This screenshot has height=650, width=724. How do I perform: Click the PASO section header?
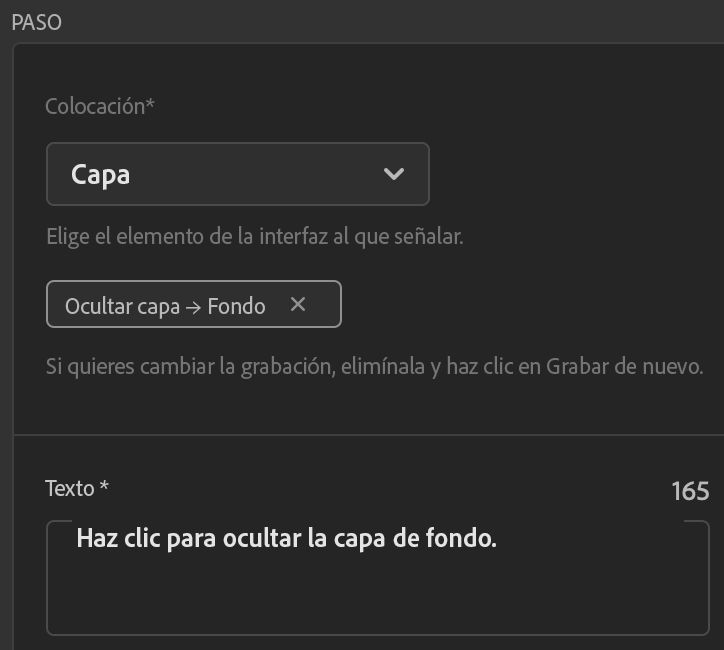[x=37, y=22]
